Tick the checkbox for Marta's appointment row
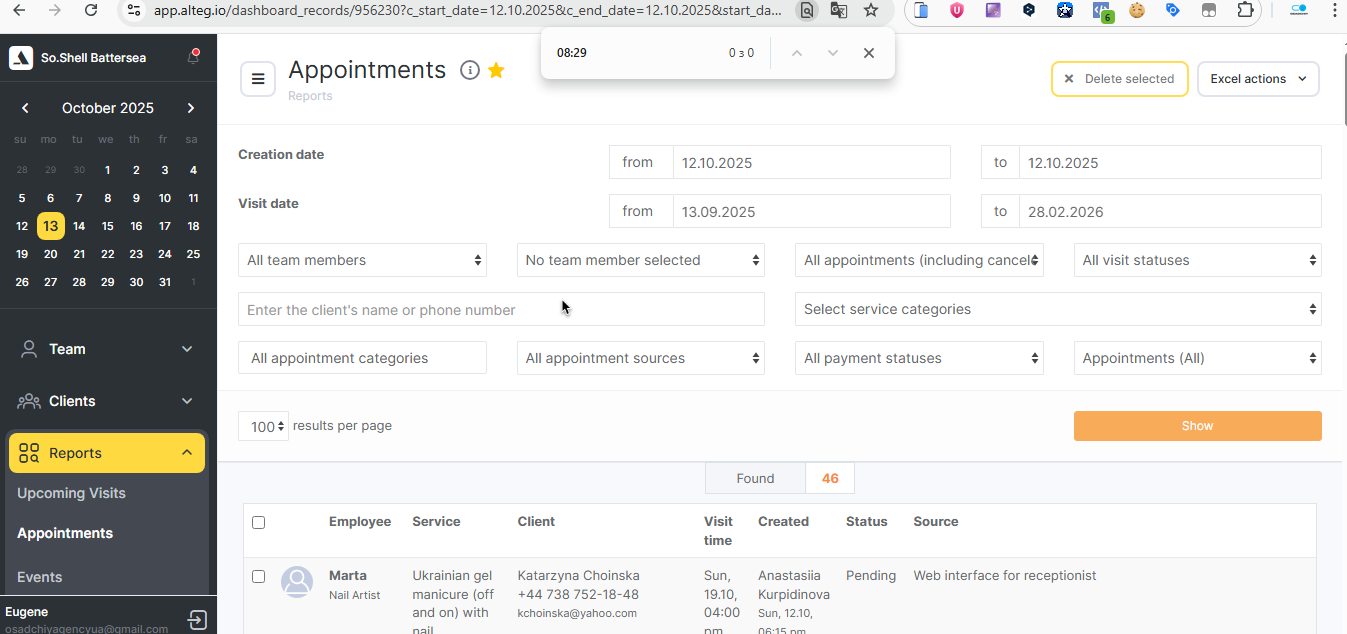 [x=259, y=576]
